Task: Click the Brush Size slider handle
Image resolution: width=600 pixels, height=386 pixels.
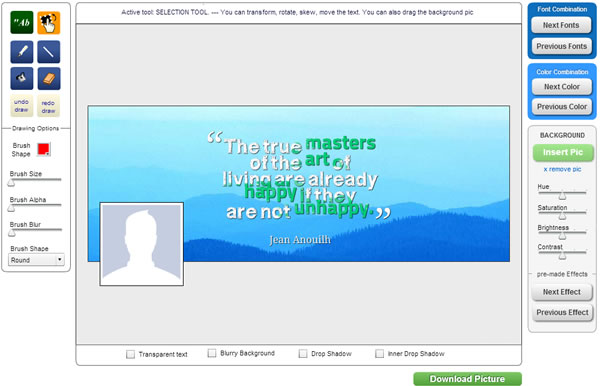Action: [11, 183]
